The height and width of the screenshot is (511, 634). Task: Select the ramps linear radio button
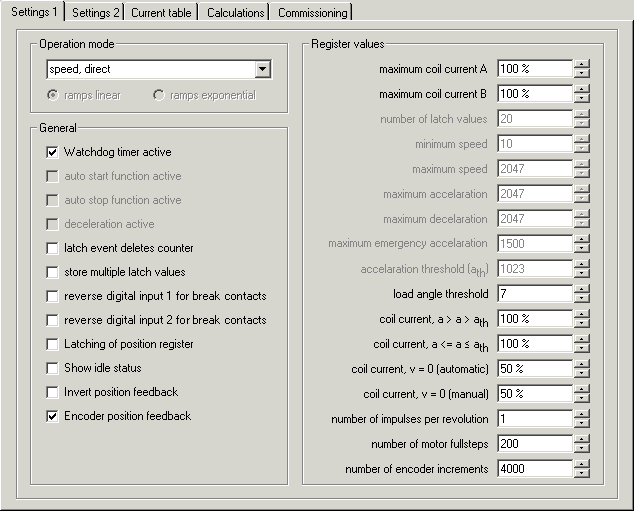(x=53, y=95)
